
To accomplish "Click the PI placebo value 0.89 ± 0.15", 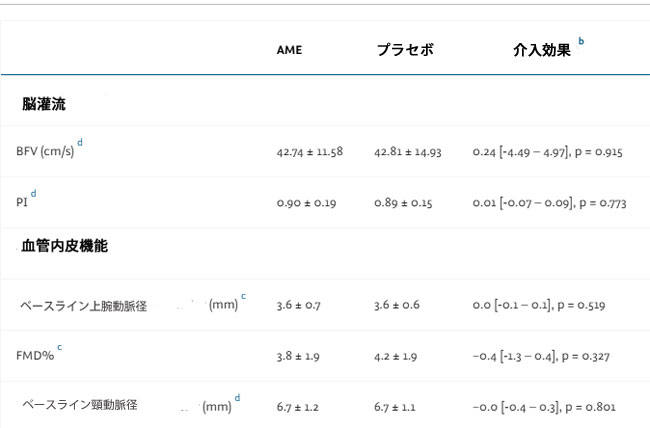I will point(402,203).
